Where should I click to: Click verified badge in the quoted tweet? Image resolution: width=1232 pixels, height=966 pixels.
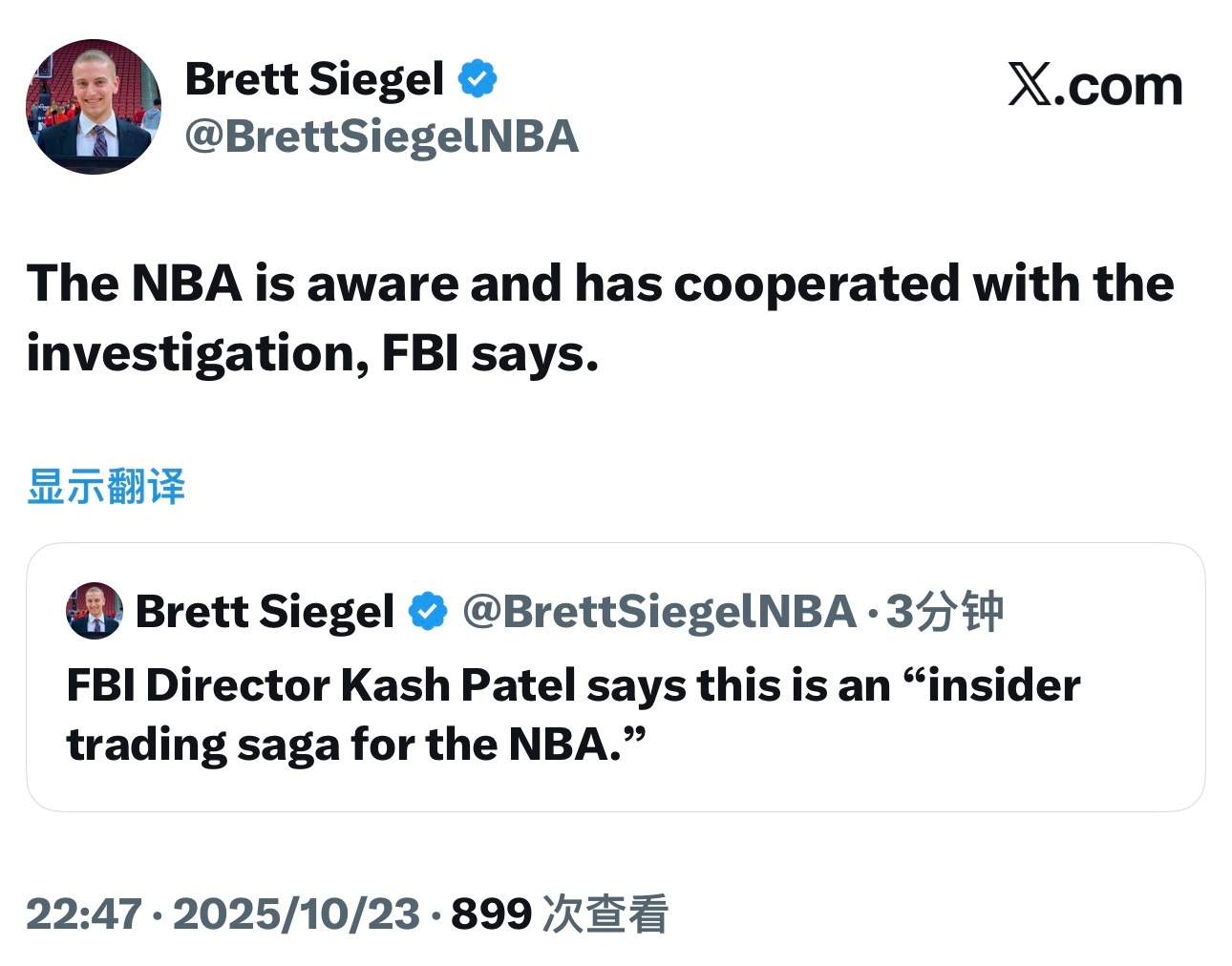pyautogui.click(x=428, y=611)
